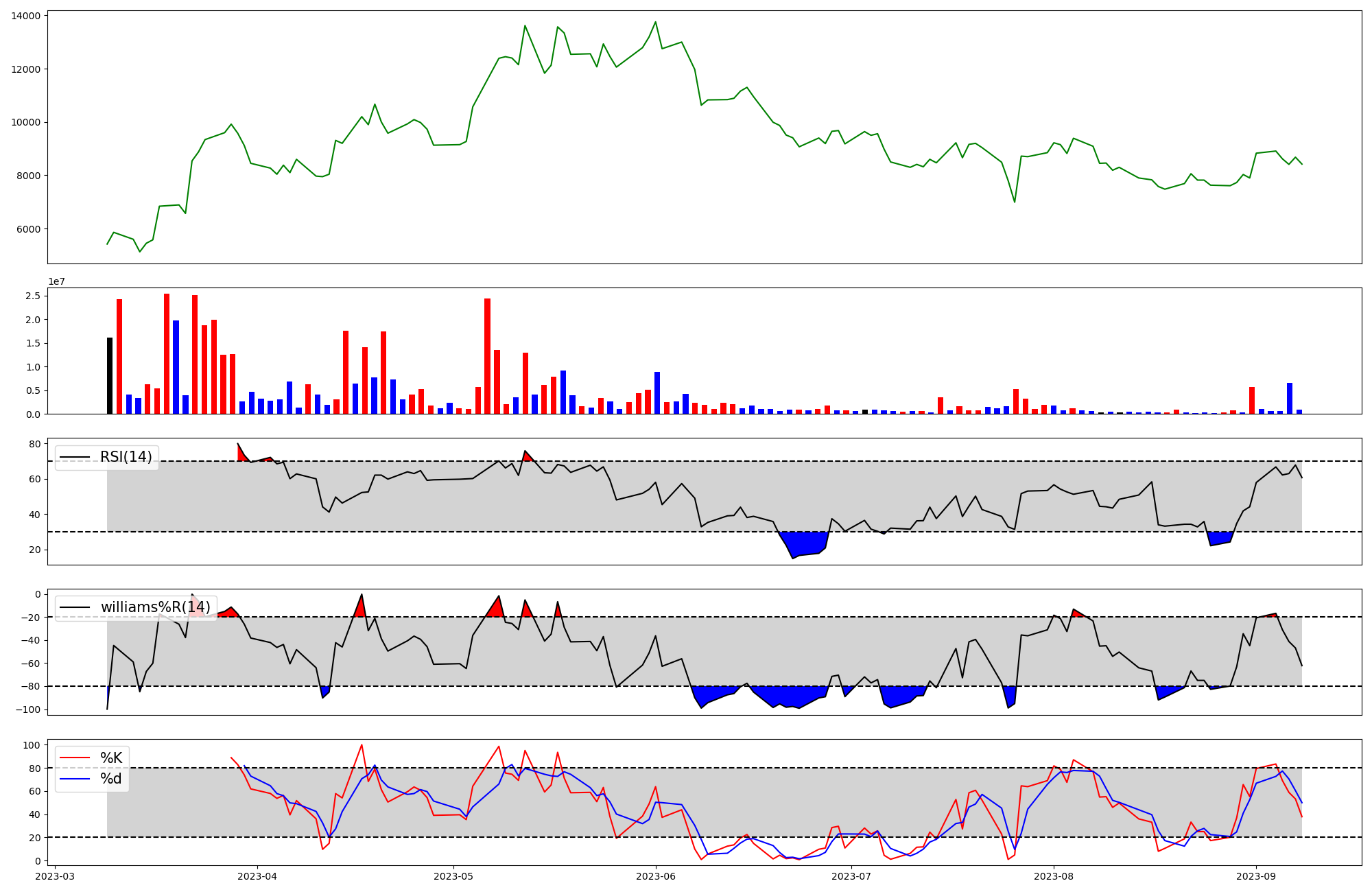Click the blue %d legend line sample
This screenshot has height=892, width=1372.
pos(75,779)
